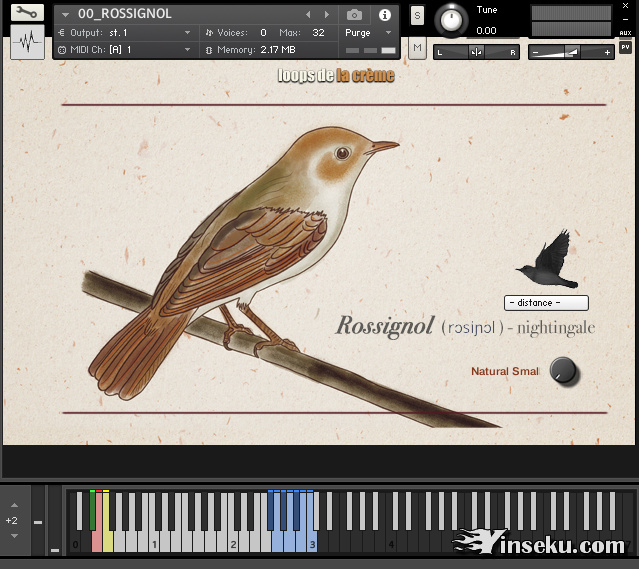Go to next instrument with right arrow
Image resolution: width=639 pixels, height=569 pixels.
coord(326,15)
